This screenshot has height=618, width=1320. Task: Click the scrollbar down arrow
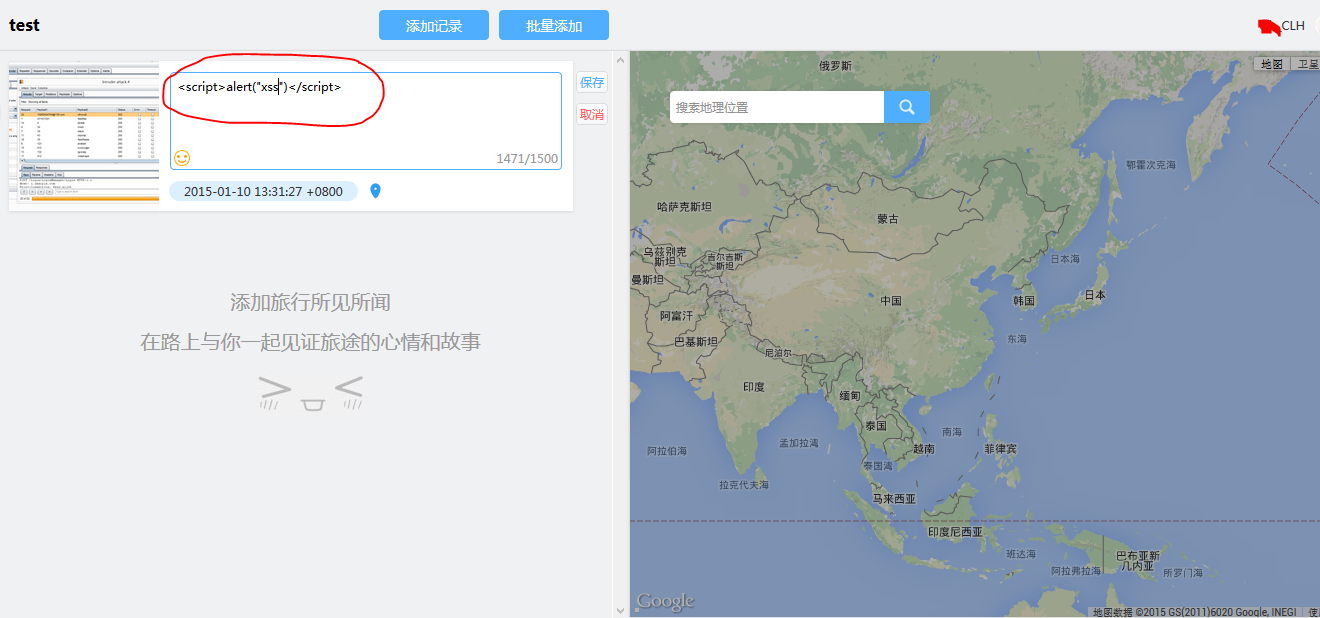tap(620, 609)
